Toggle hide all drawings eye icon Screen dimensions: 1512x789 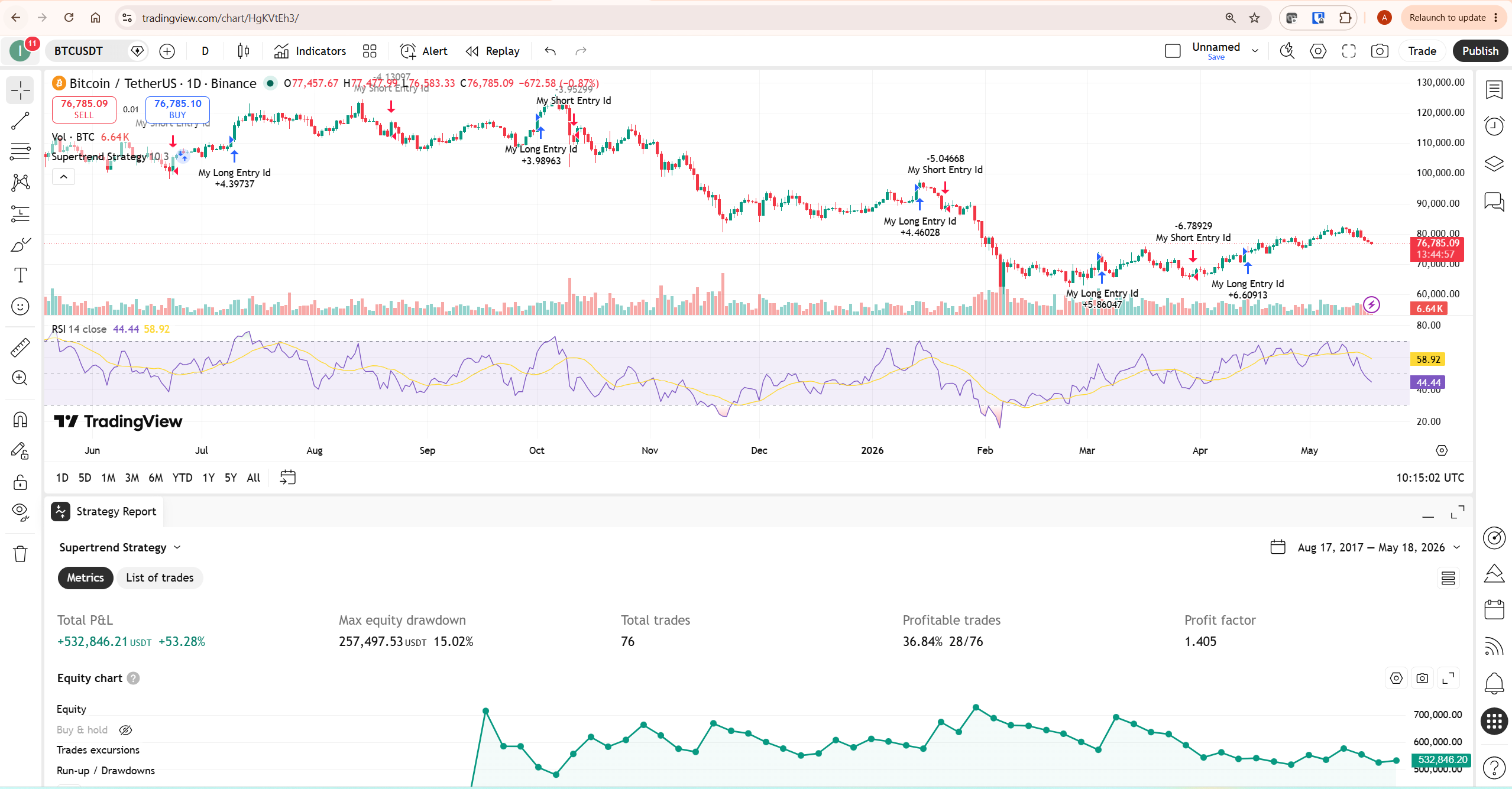tap(20, 512)
